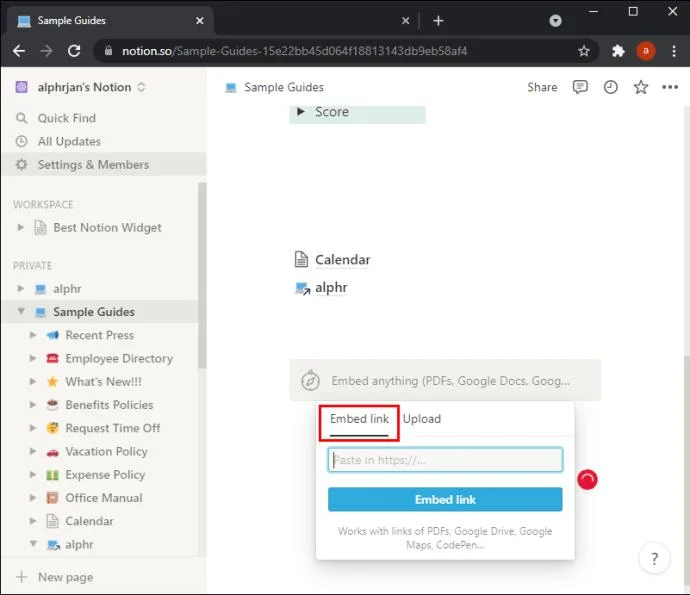
Task: Open the Chrome profile avatar
Action: pyautogui.click(x=646, y=51)
